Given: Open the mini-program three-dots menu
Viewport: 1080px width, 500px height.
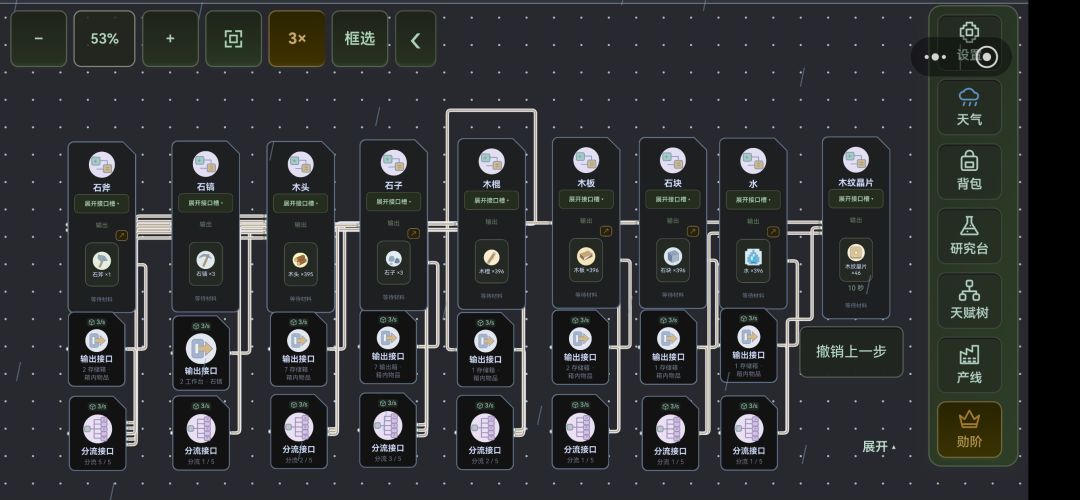Looking at the screenshot, I should tap(935, 57).
